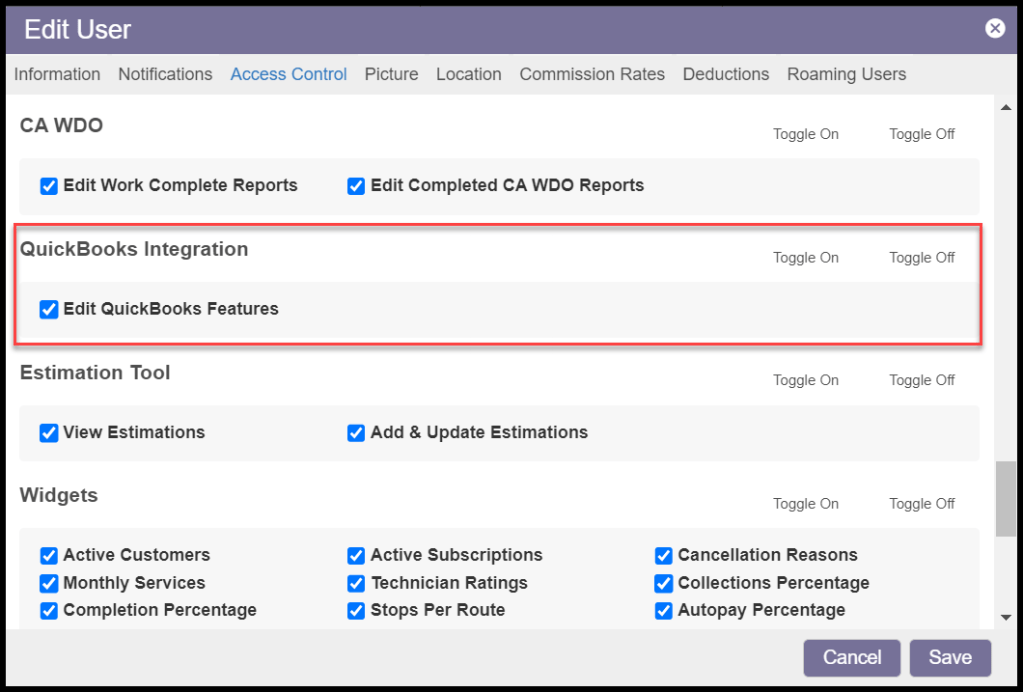Toggle the View Estimations checkbox
Image resolution: width=1023 pixels, height=692 pixels.
click(49, 433)
